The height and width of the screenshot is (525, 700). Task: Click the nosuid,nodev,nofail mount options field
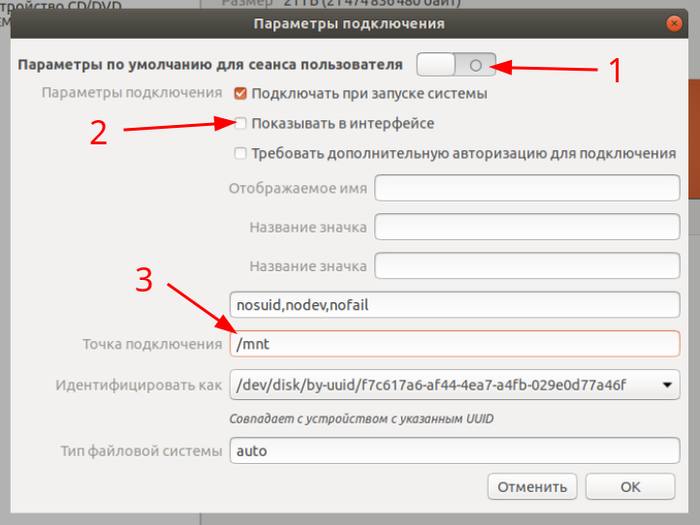[x=455, y=305]
